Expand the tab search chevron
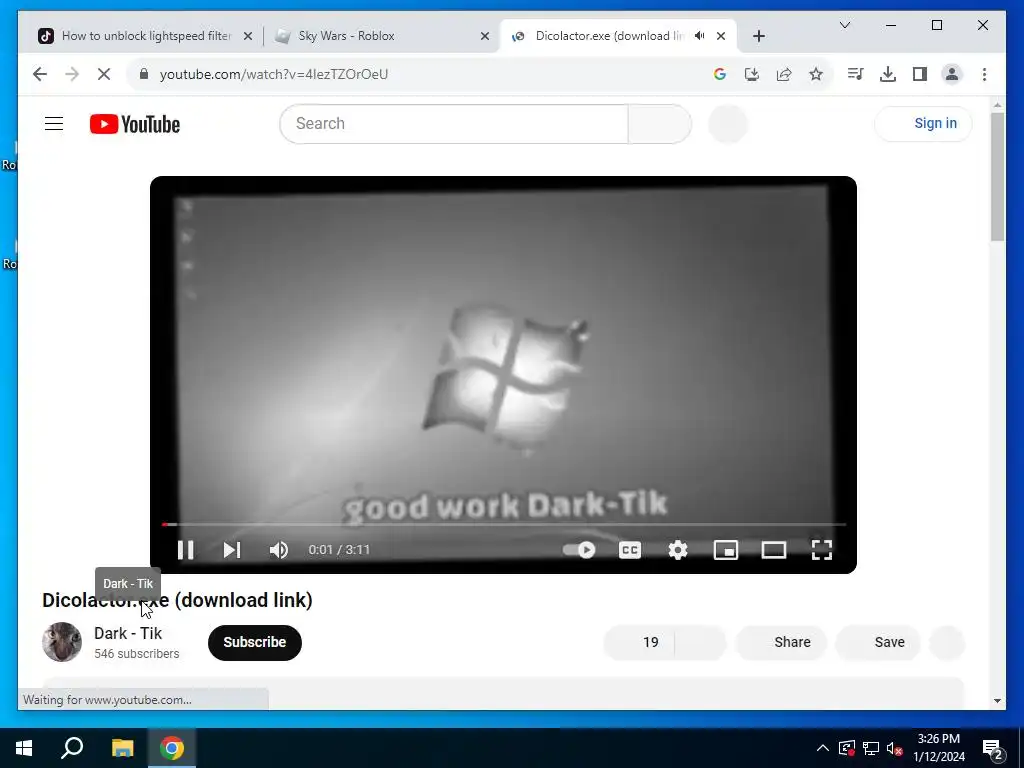The width and height of the screenshot is (1024, 768). pos(844,25)
